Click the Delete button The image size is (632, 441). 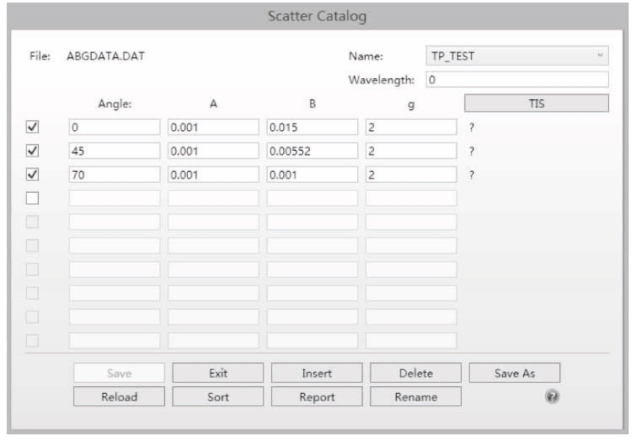(x=415, y=373)
